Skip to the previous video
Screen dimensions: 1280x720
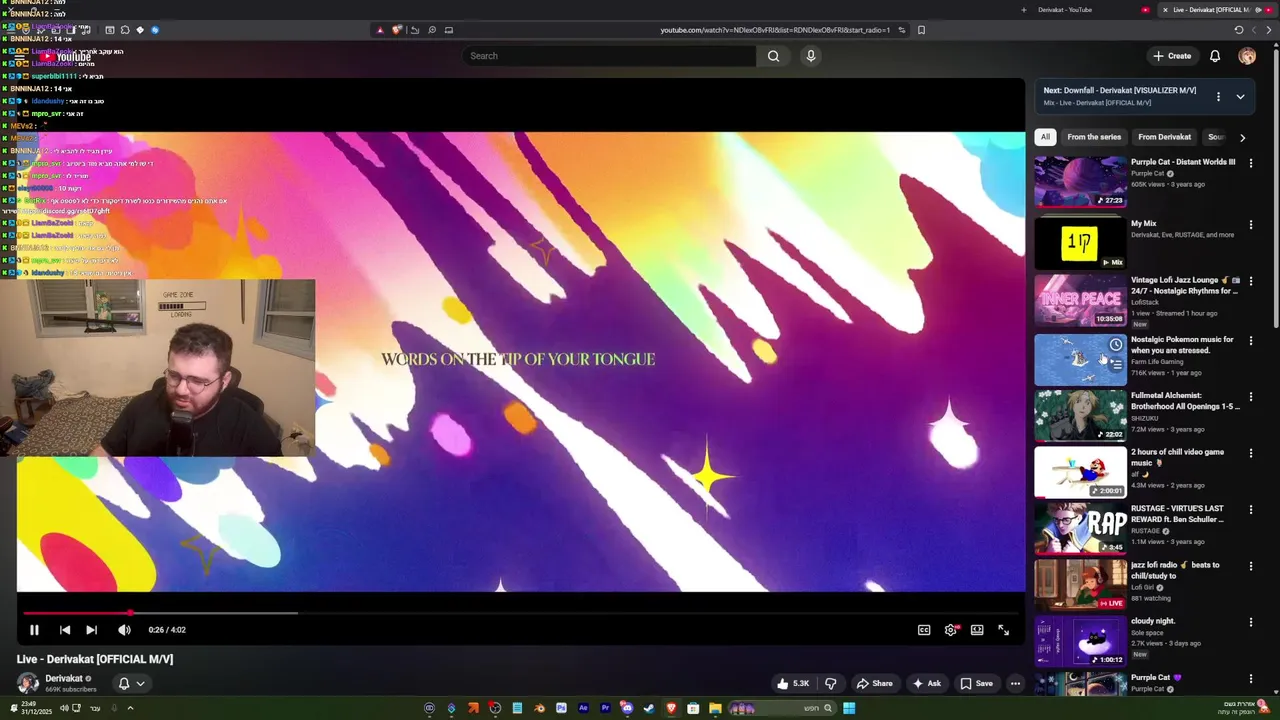[65, 630]
